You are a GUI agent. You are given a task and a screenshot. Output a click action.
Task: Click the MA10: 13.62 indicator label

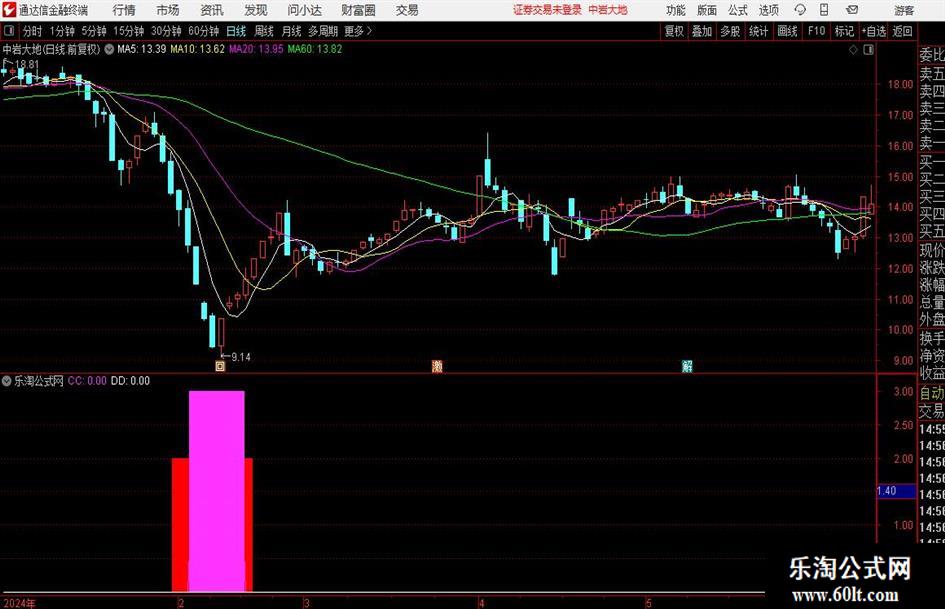[x=197, y=49]
